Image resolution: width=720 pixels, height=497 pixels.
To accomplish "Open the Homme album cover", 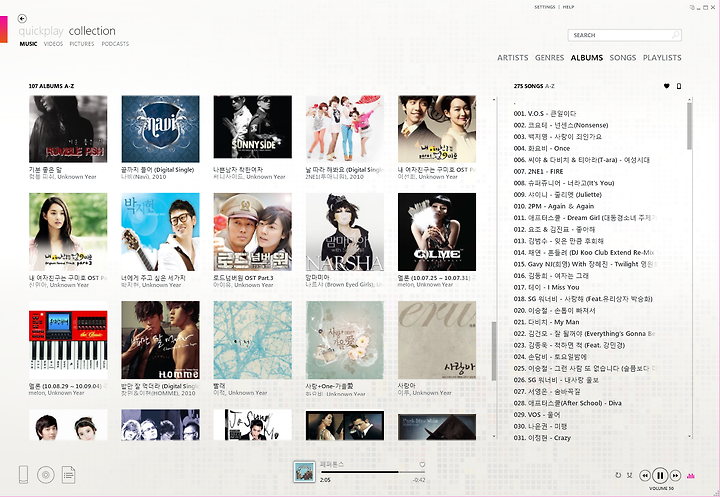I will tap(160, 340).
